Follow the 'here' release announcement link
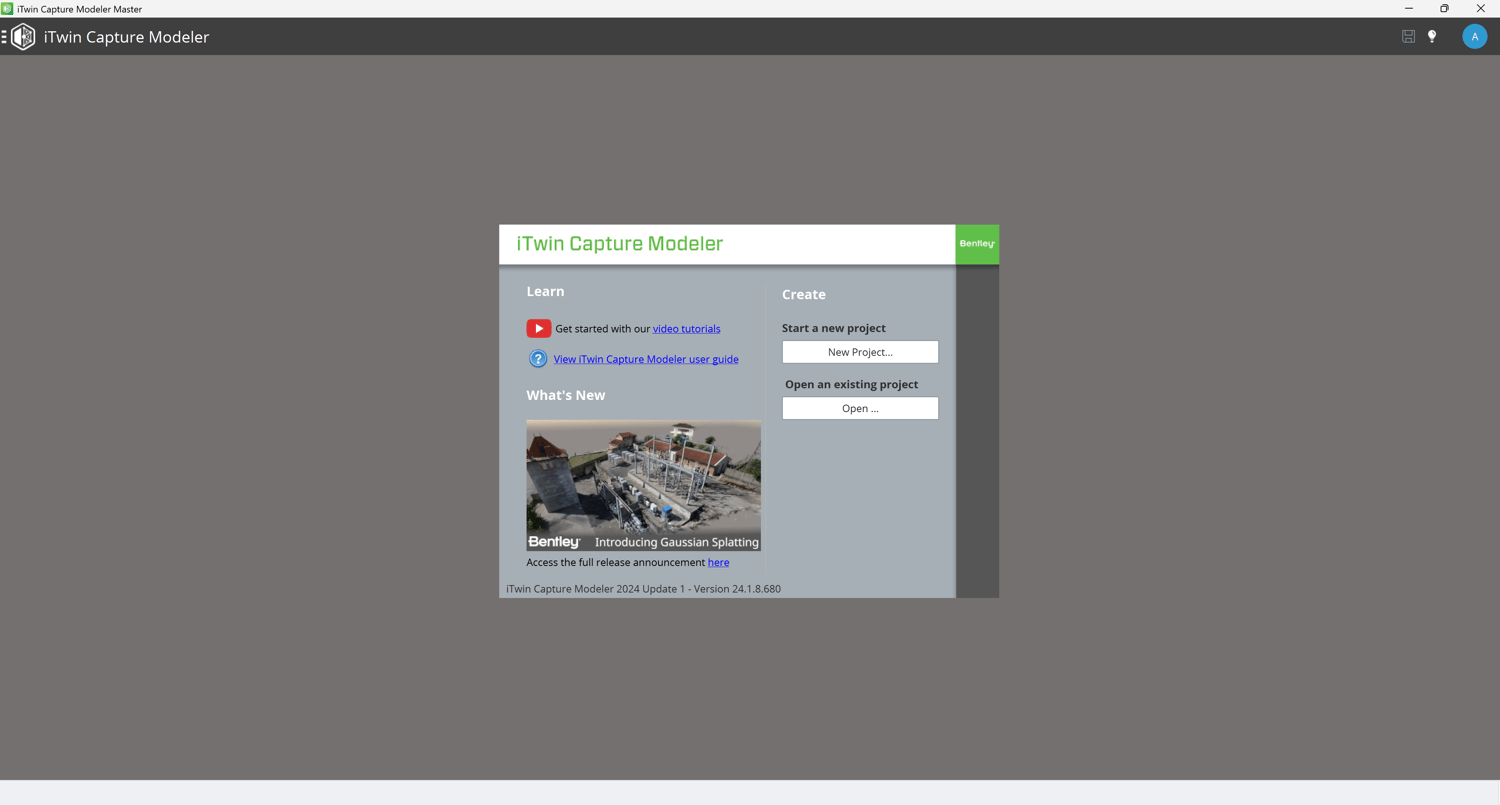This screenshot has width=1500, height=805. [x=718, y=562]
